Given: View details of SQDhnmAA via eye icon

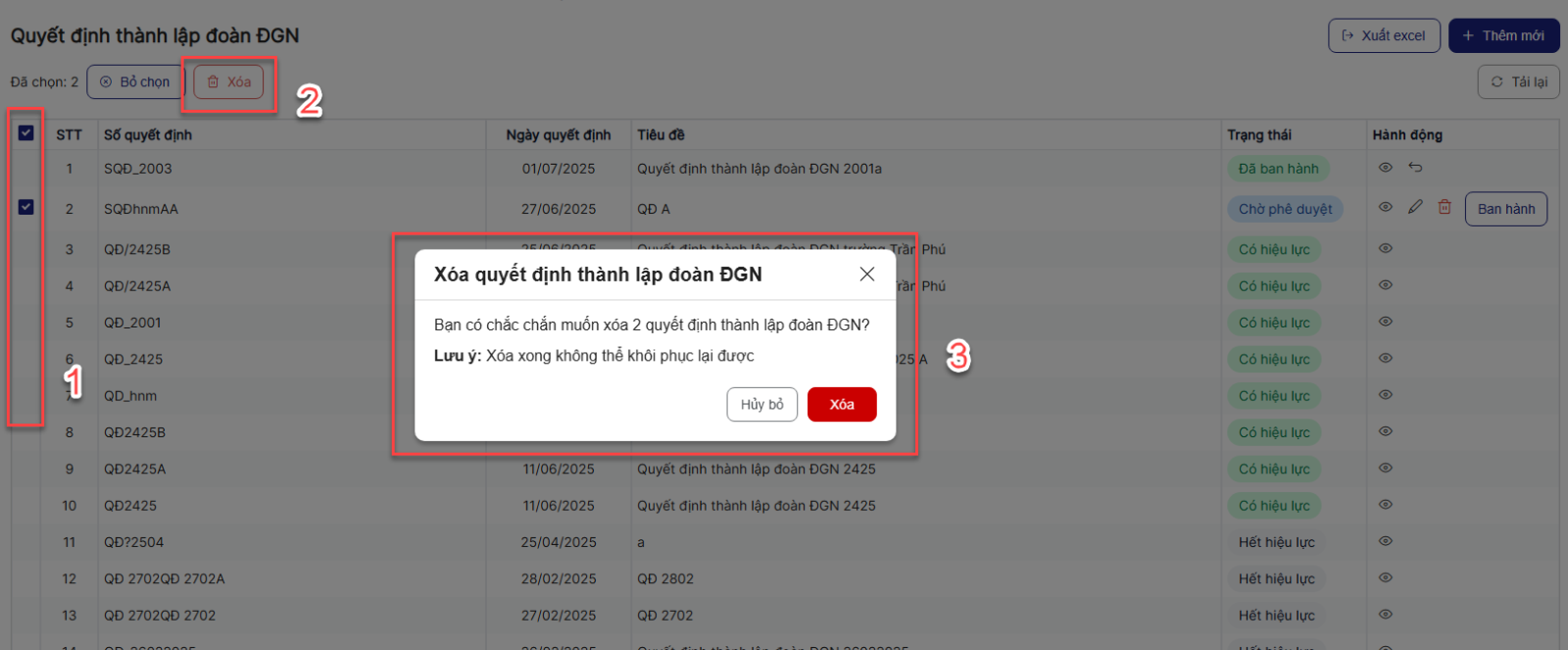Looking at the screenshot, I should (x=1385, y=207).
